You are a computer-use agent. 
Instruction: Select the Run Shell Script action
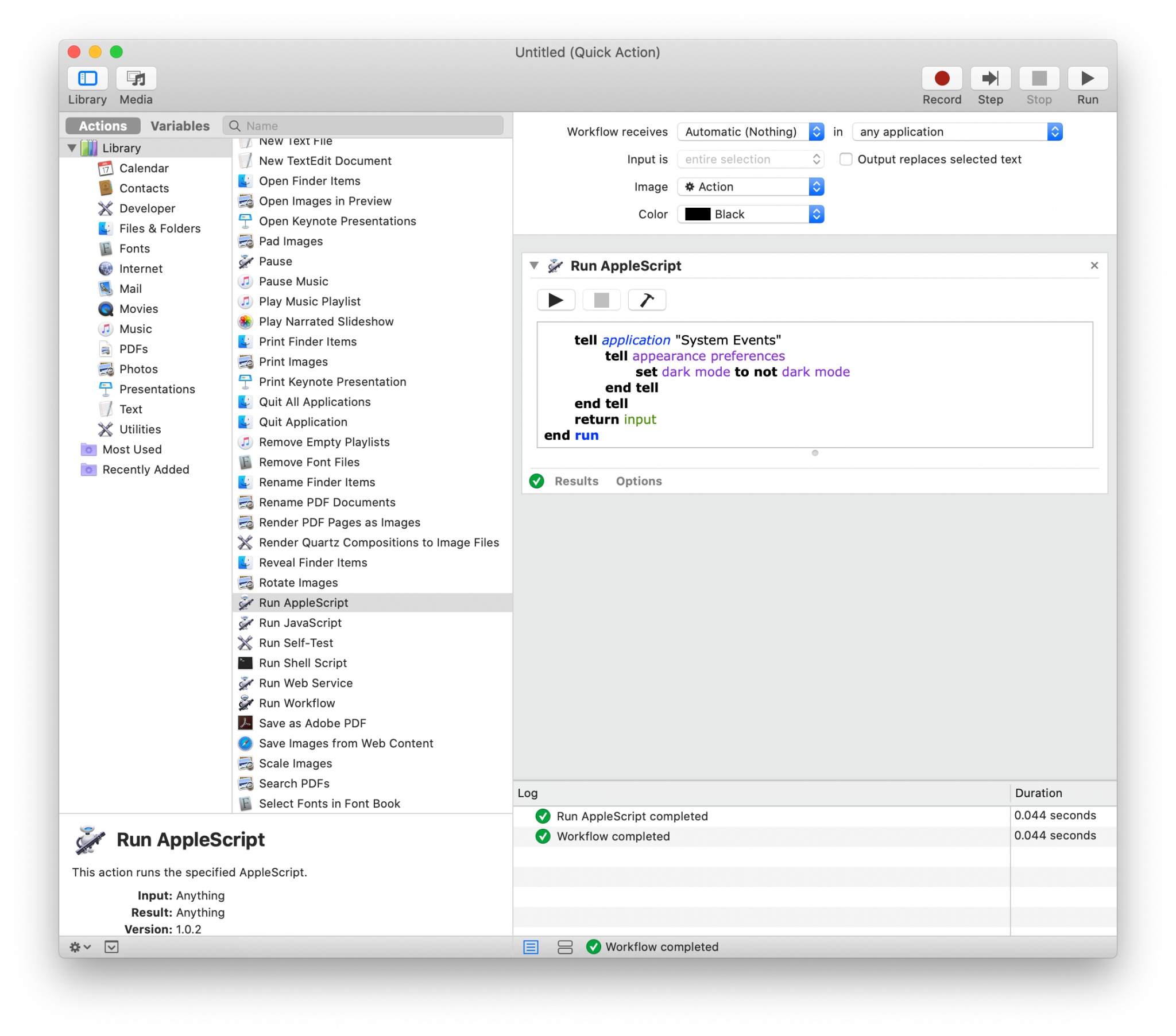pos(372,663)
